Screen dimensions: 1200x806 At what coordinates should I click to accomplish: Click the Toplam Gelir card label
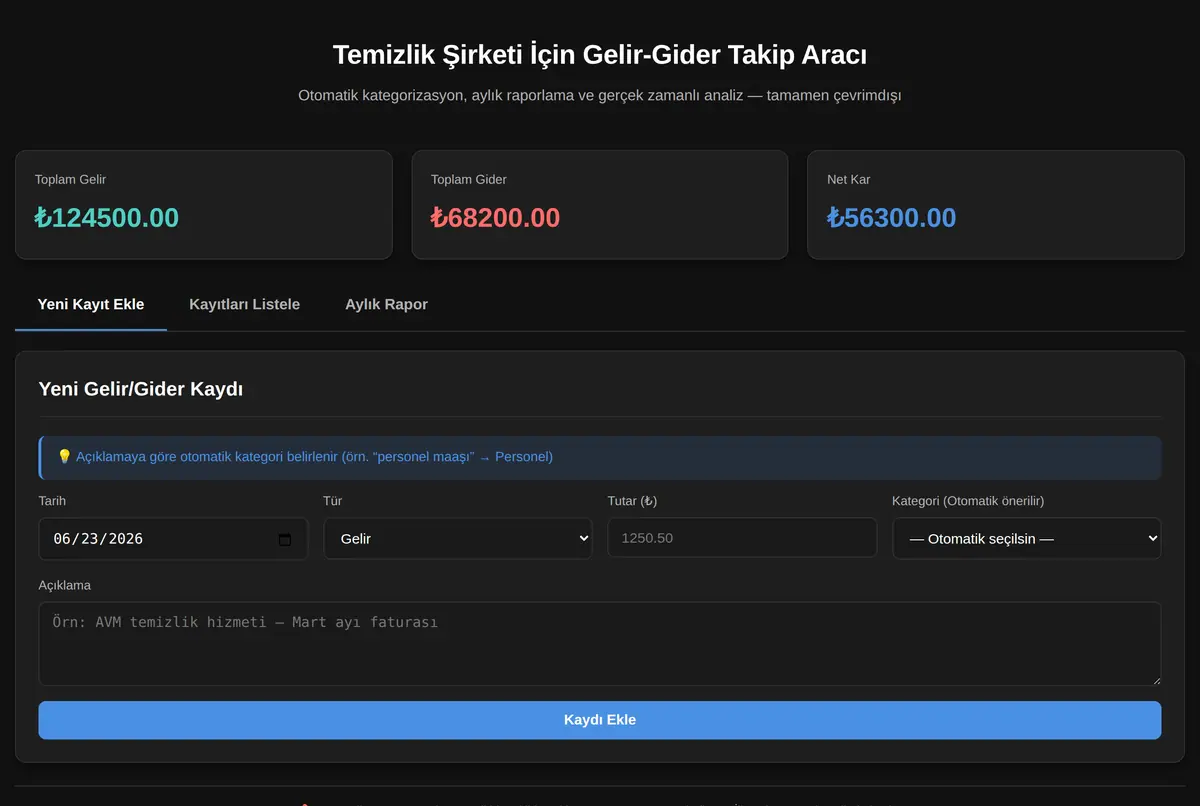70,180
